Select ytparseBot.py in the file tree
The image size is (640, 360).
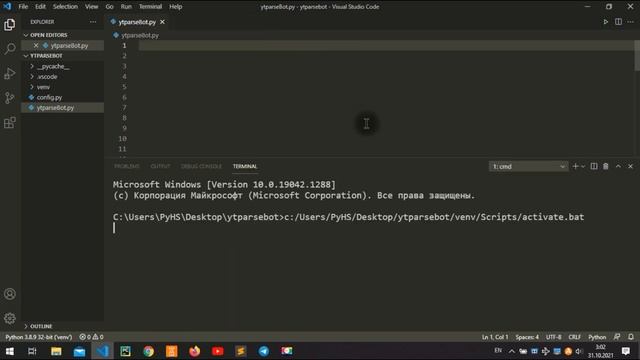[62, 108]
